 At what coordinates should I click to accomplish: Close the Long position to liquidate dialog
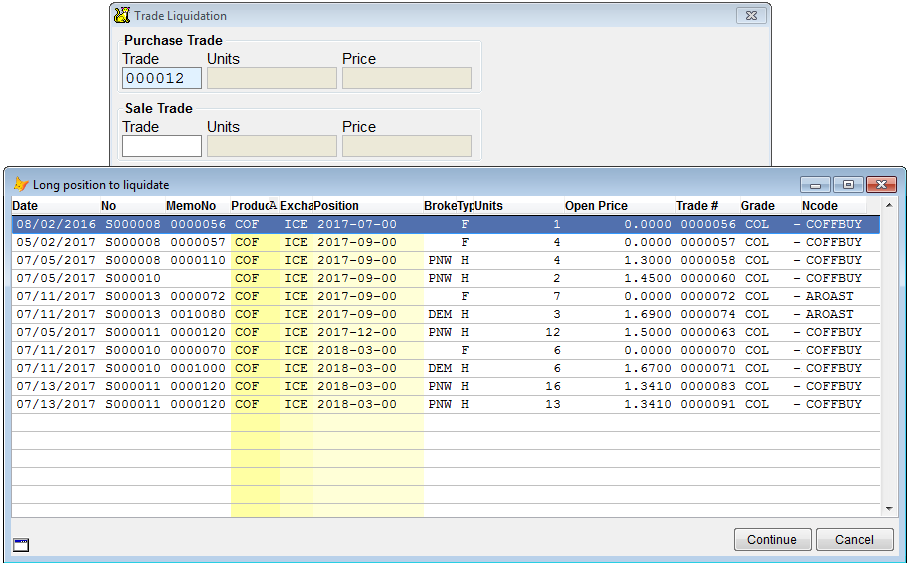coord(881,185)
